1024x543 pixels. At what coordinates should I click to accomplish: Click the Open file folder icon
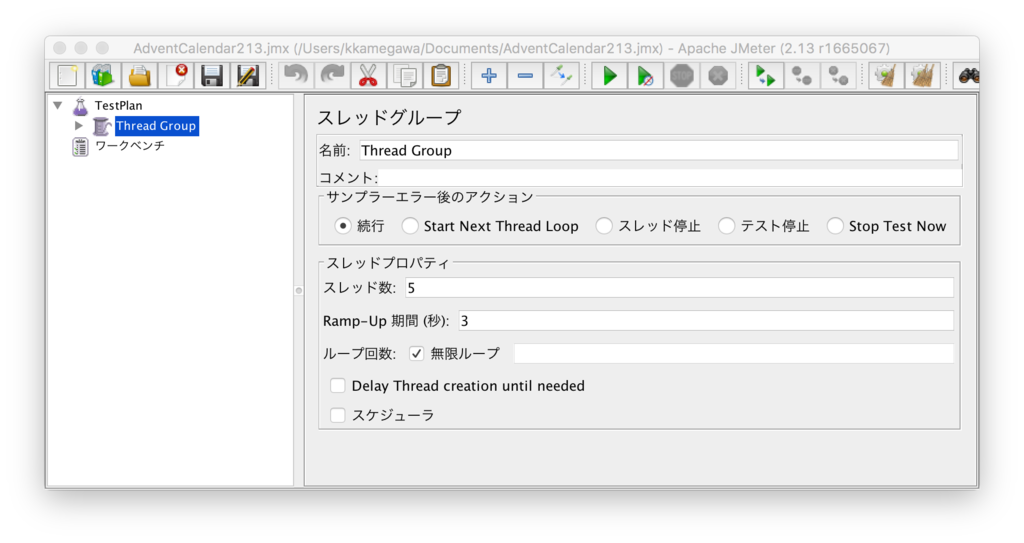(139, 76)
